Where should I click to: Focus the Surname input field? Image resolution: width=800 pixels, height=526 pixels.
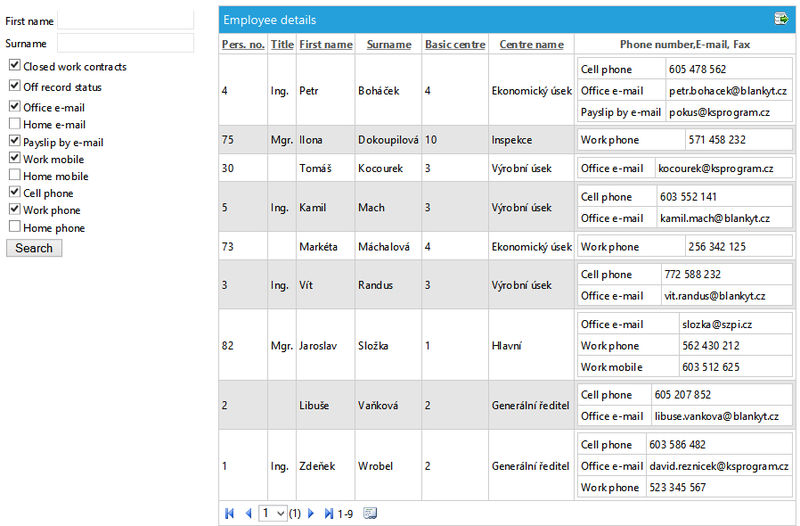pyautogui.click(x=125, y=43)
